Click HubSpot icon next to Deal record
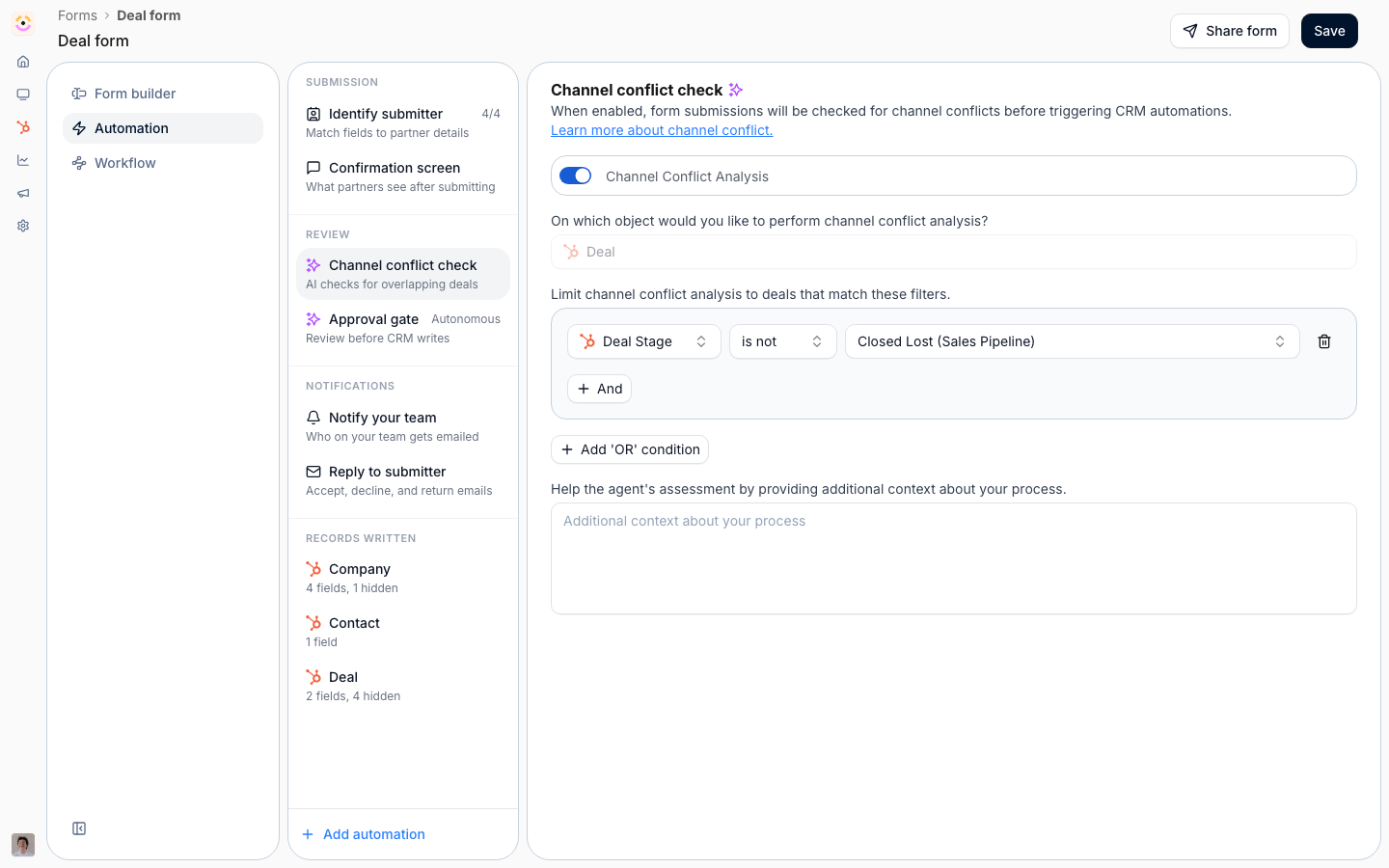1389x868 pixels. click(313, 677)
